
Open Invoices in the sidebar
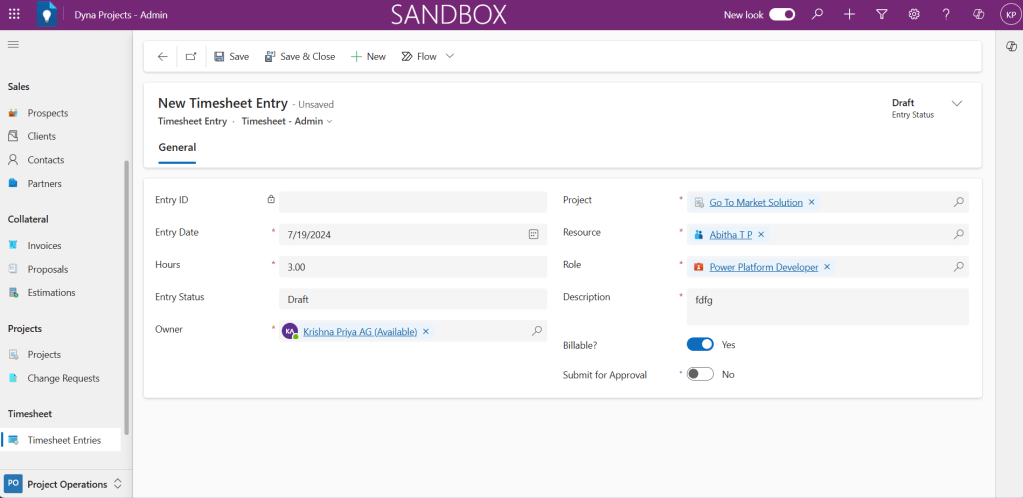tap(44, 245)
